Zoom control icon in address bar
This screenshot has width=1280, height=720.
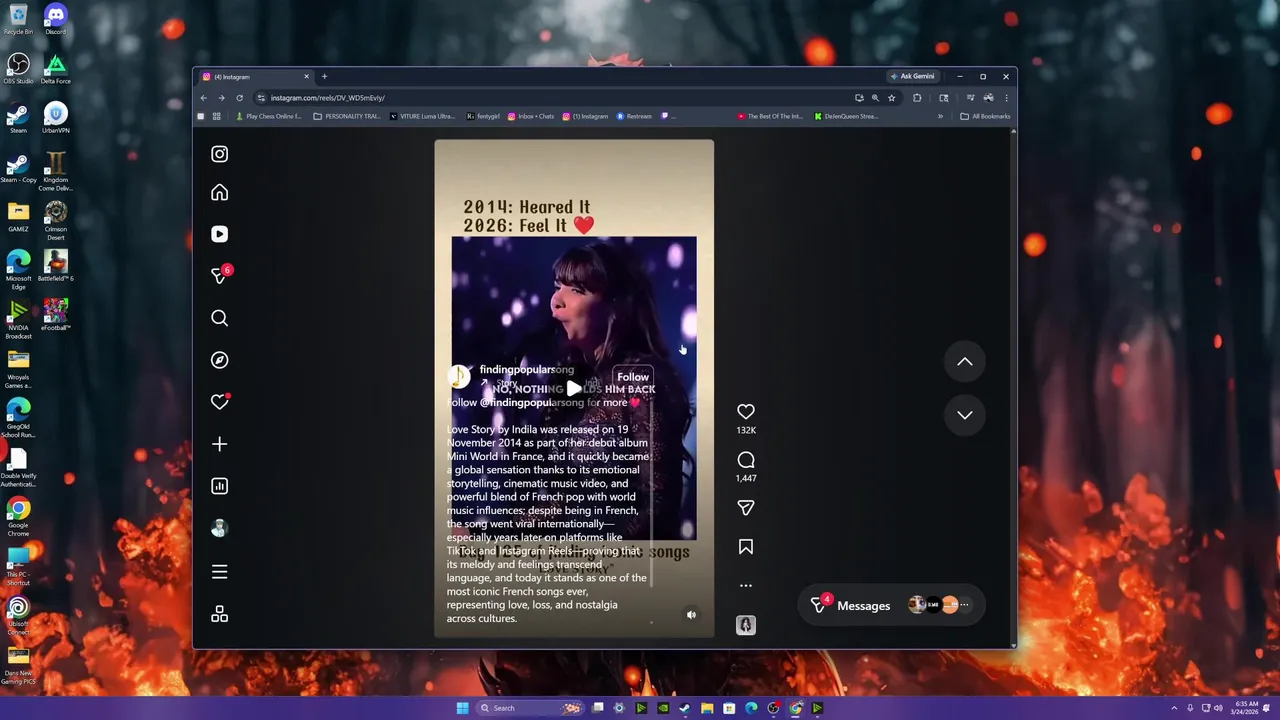point(875,98)
